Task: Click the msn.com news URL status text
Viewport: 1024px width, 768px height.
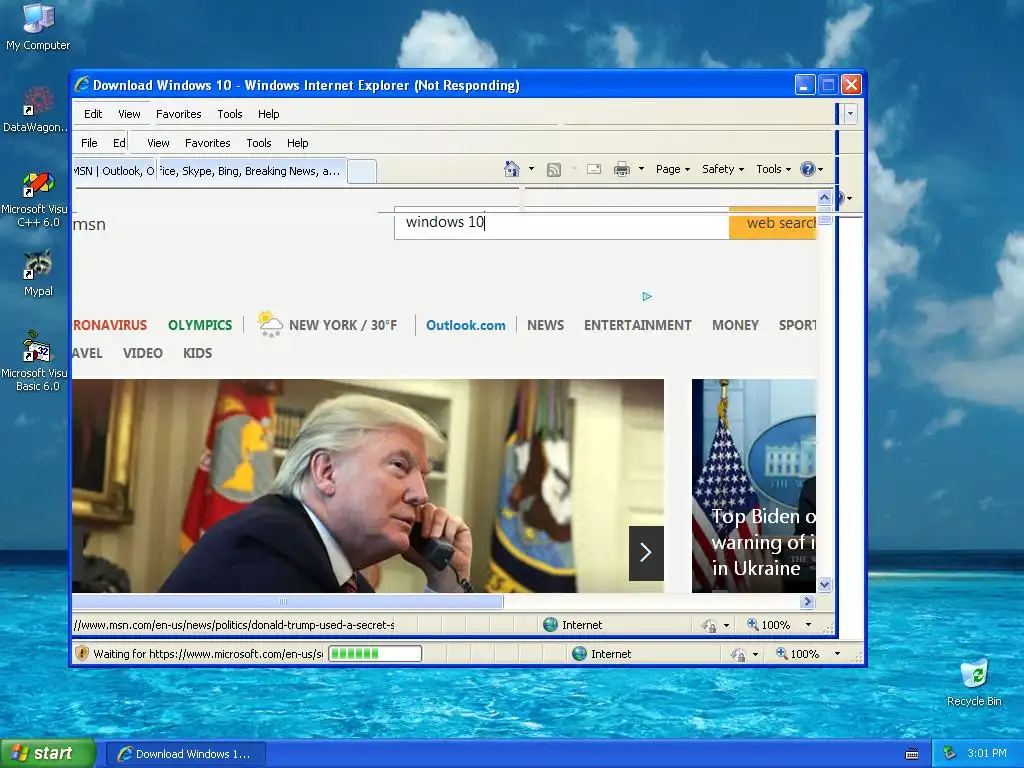Action: (x=234, y=625)
